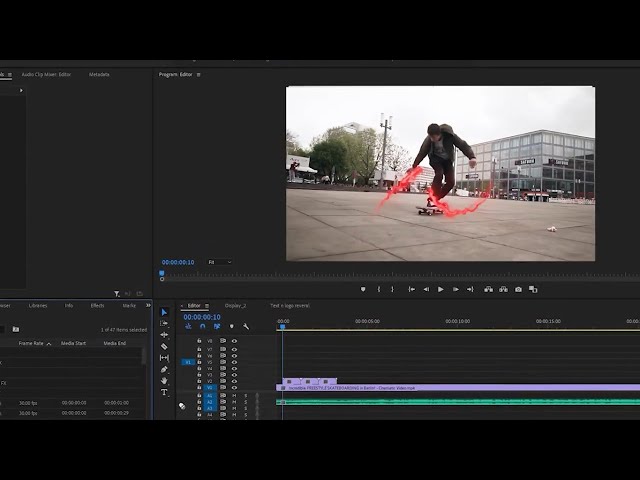Viewport: 640px width, 480px height.
Task: Select the green audio clip on A2
Action: pos(458,402)
